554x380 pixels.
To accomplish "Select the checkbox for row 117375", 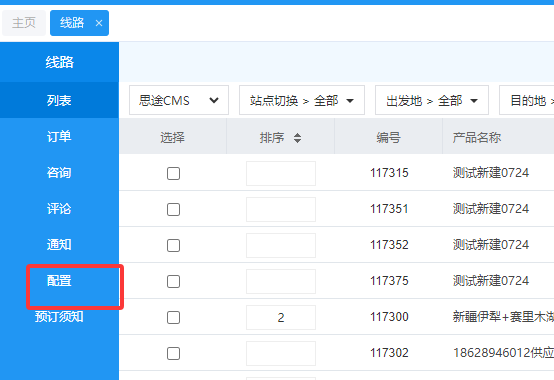I will click(x=173, y=281).
